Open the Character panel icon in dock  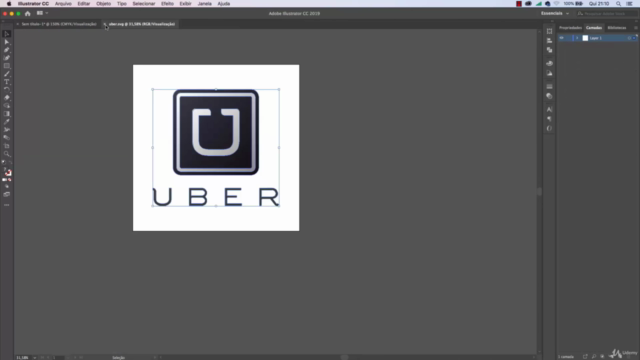(x=549, y=109)
